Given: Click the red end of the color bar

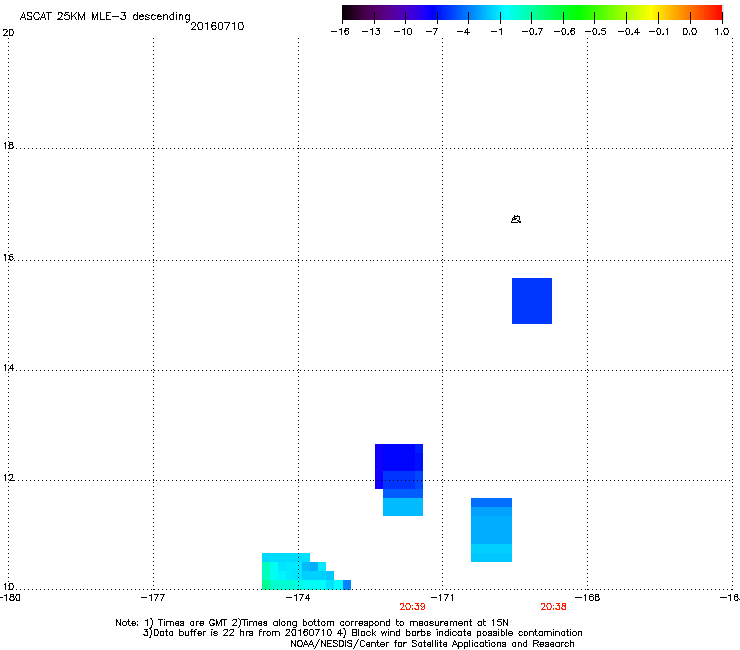Looking at the screenshot, I should click(717, 12).
